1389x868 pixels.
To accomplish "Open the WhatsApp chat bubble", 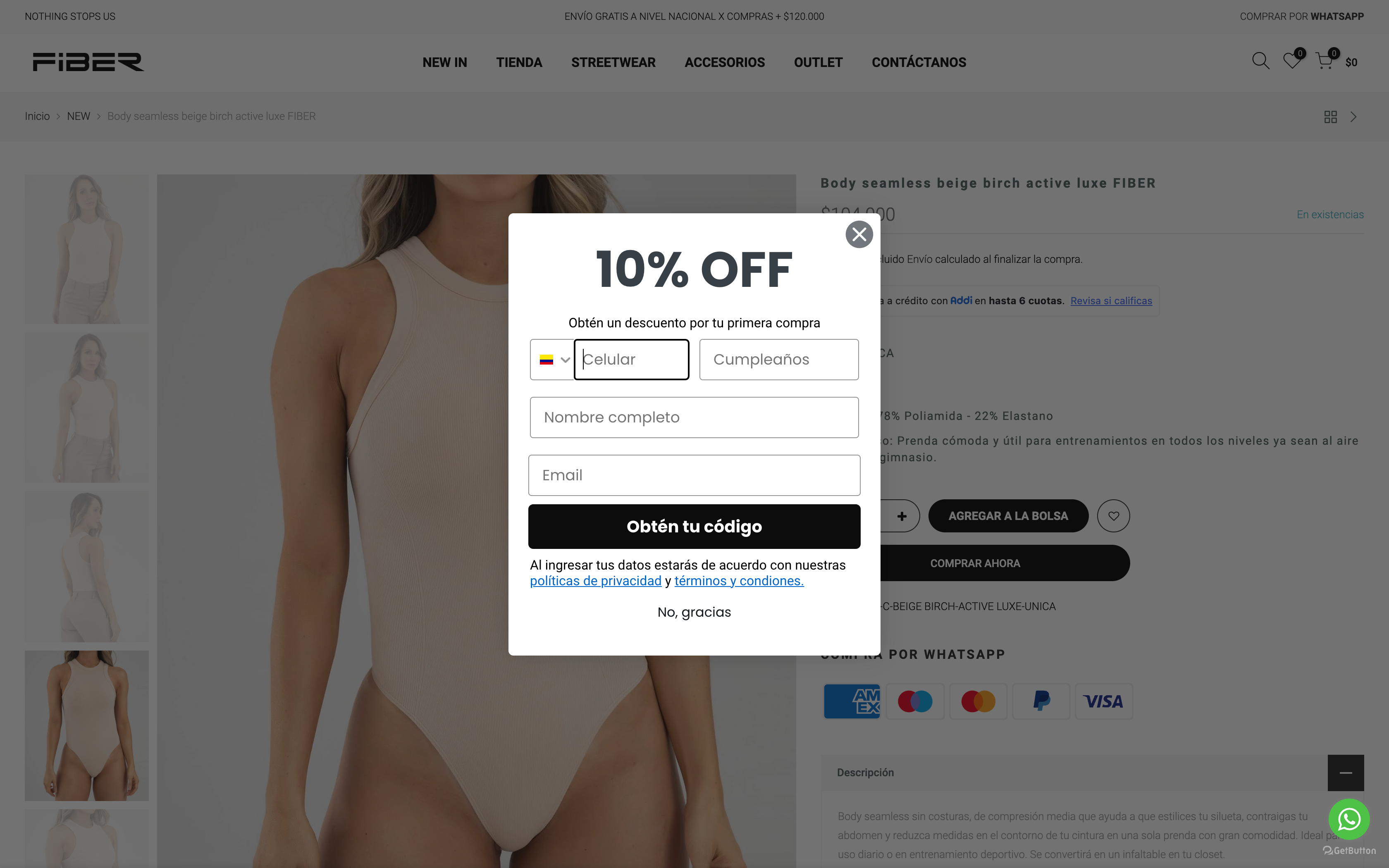I will (x=1349, y=819).
